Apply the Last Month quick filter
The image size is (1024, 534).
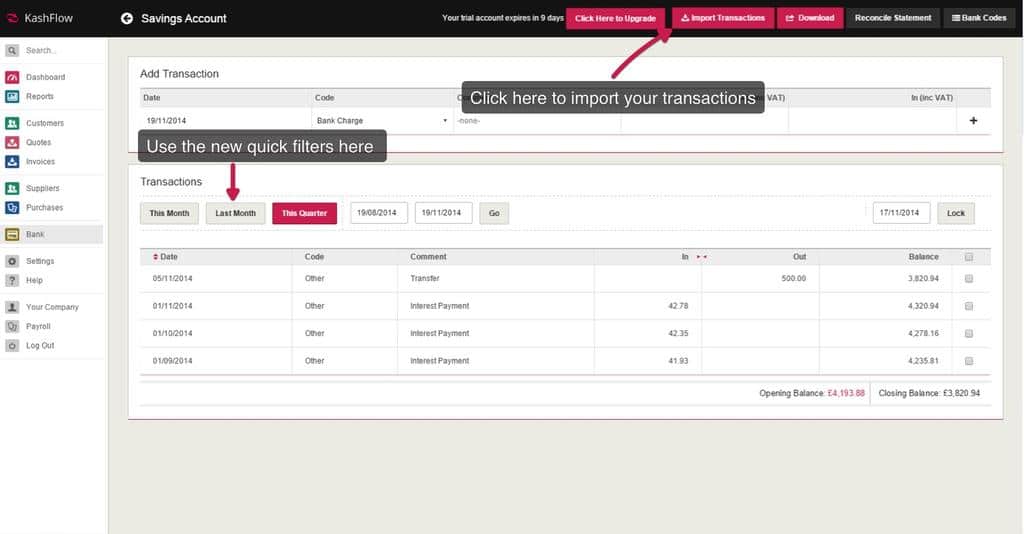235,213
